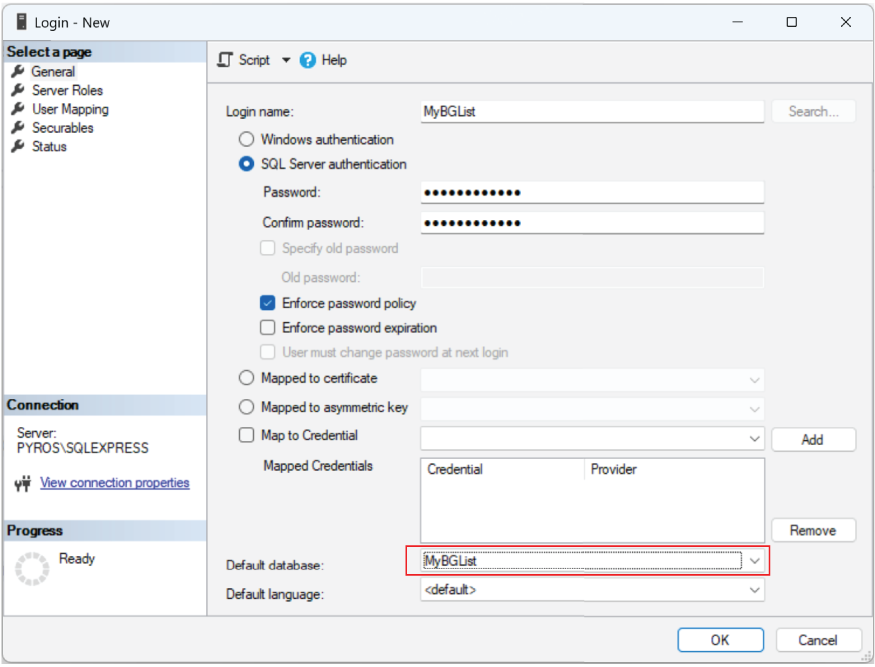Switch to the User Mapping page
Image resolution: width=875 pixels, height=667 pixels.
click(x=70, y=109)
